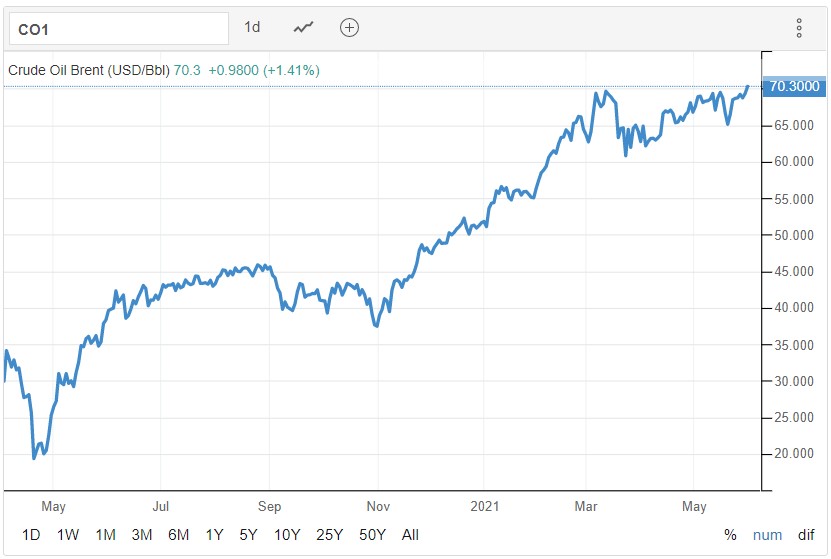Show the 10Y time range
831x559 pixels.
286,535
